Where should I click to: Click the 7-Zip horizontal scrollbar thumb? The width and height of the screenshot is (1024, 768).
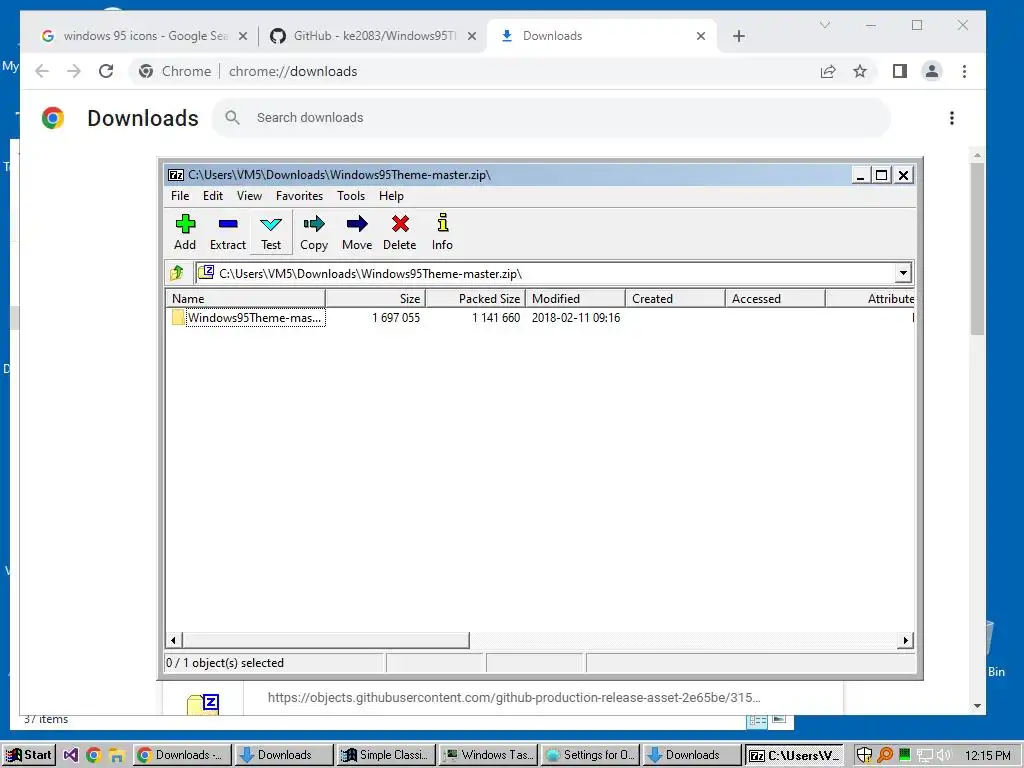point(325,640)
